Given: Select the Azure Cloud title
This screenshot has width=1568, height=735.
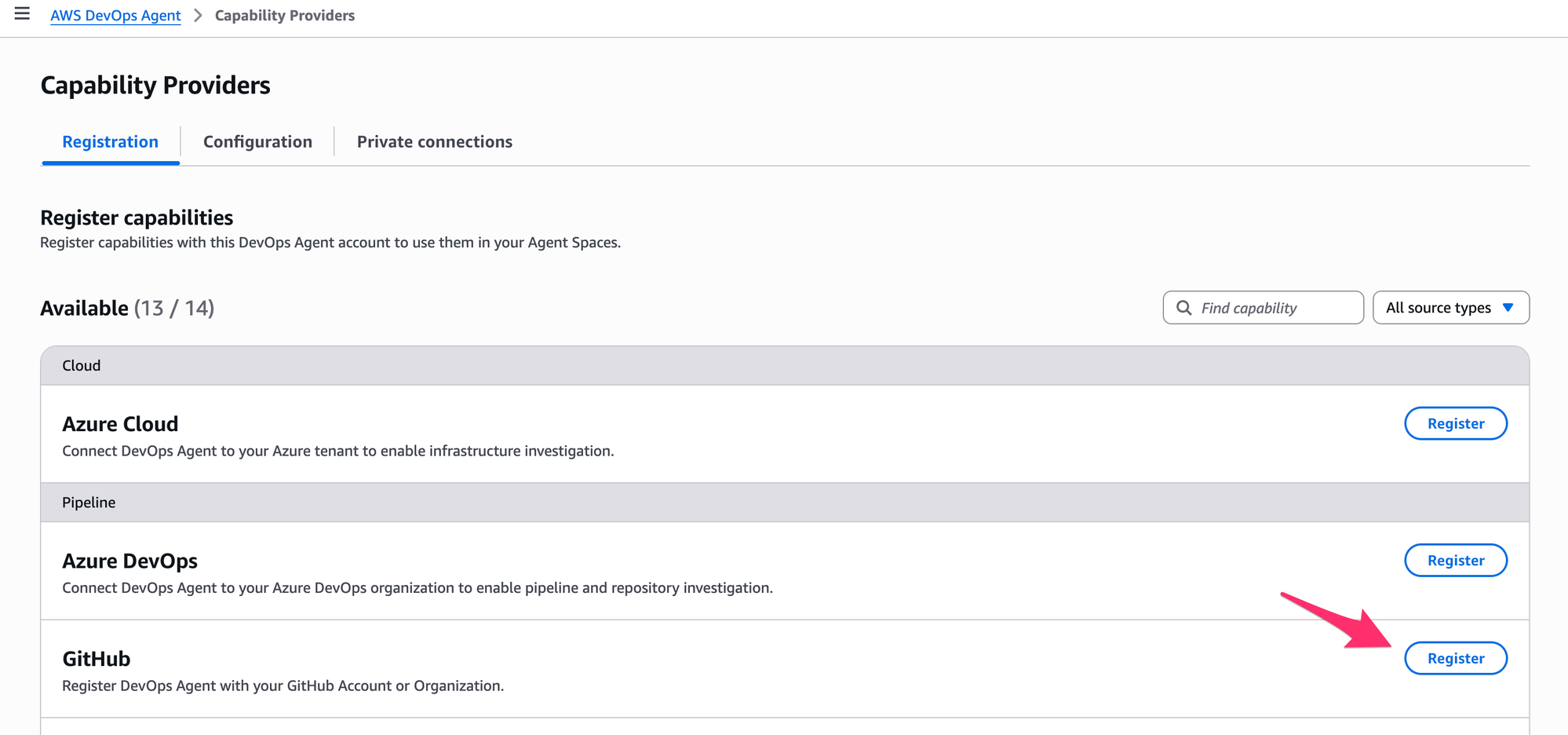Looking at the screenshot, I should coord(120,424).
